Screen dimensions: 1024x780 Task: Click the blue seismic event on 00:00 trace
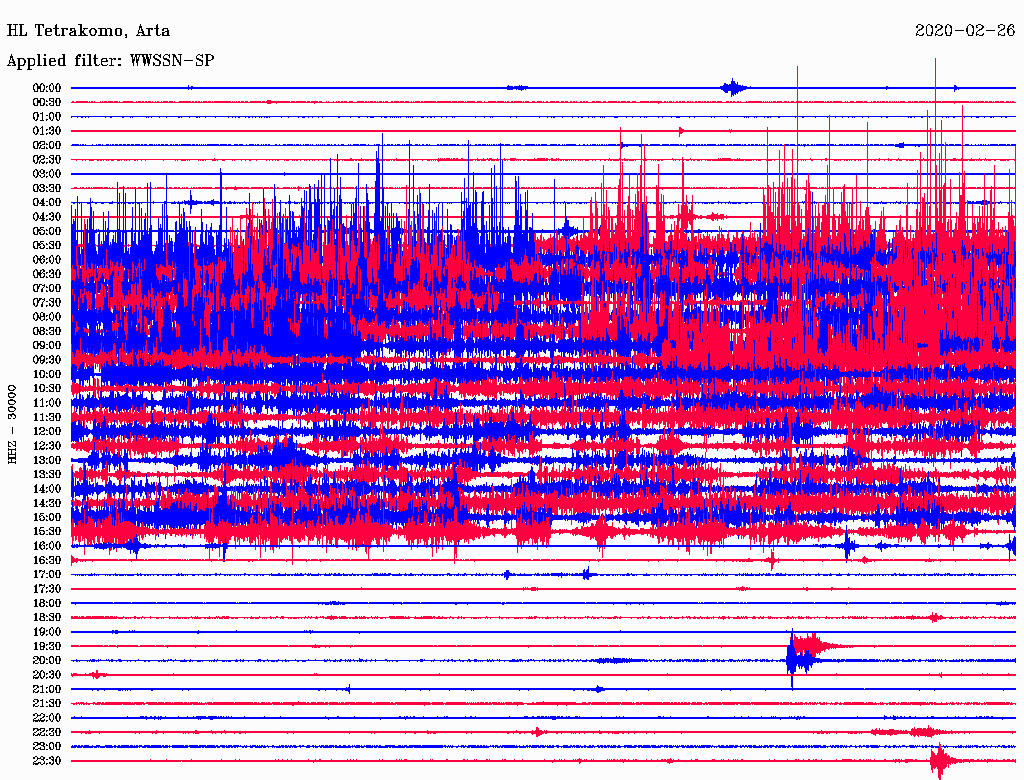coord(735,88)
